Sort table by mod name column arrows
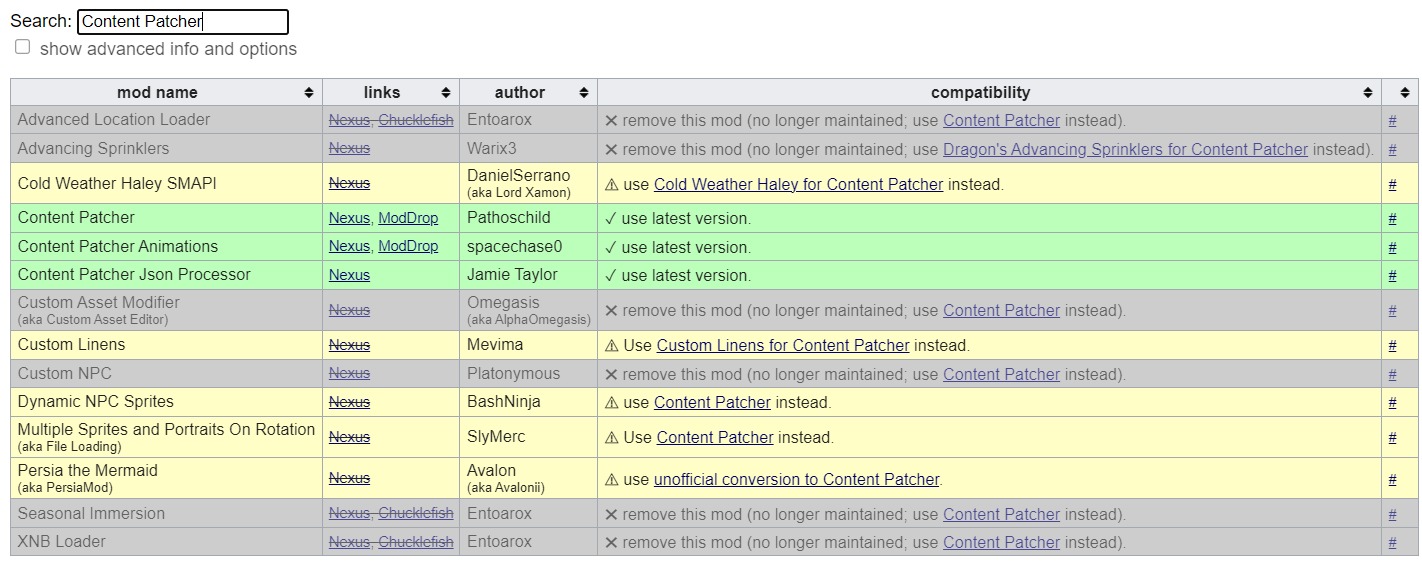The image size is (1422, 561). (x=310, y=93)
